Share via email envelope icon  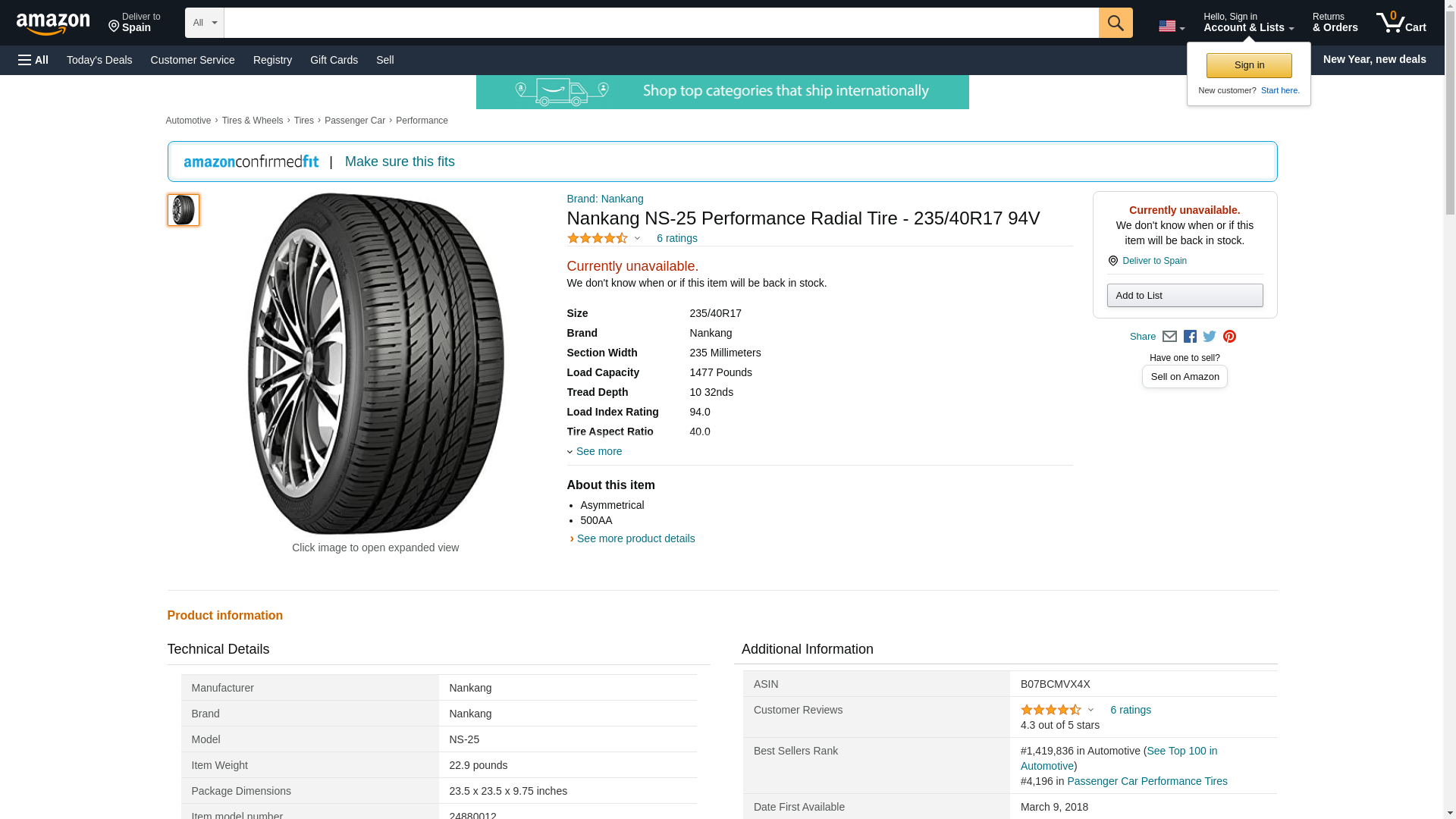point(1169,337)
